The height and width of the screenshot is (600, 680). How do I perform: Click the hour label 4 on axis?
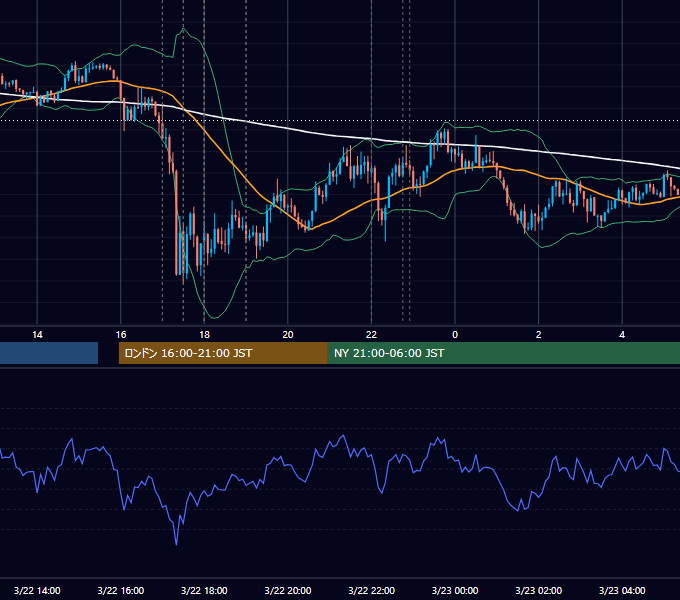pos(622,335)
